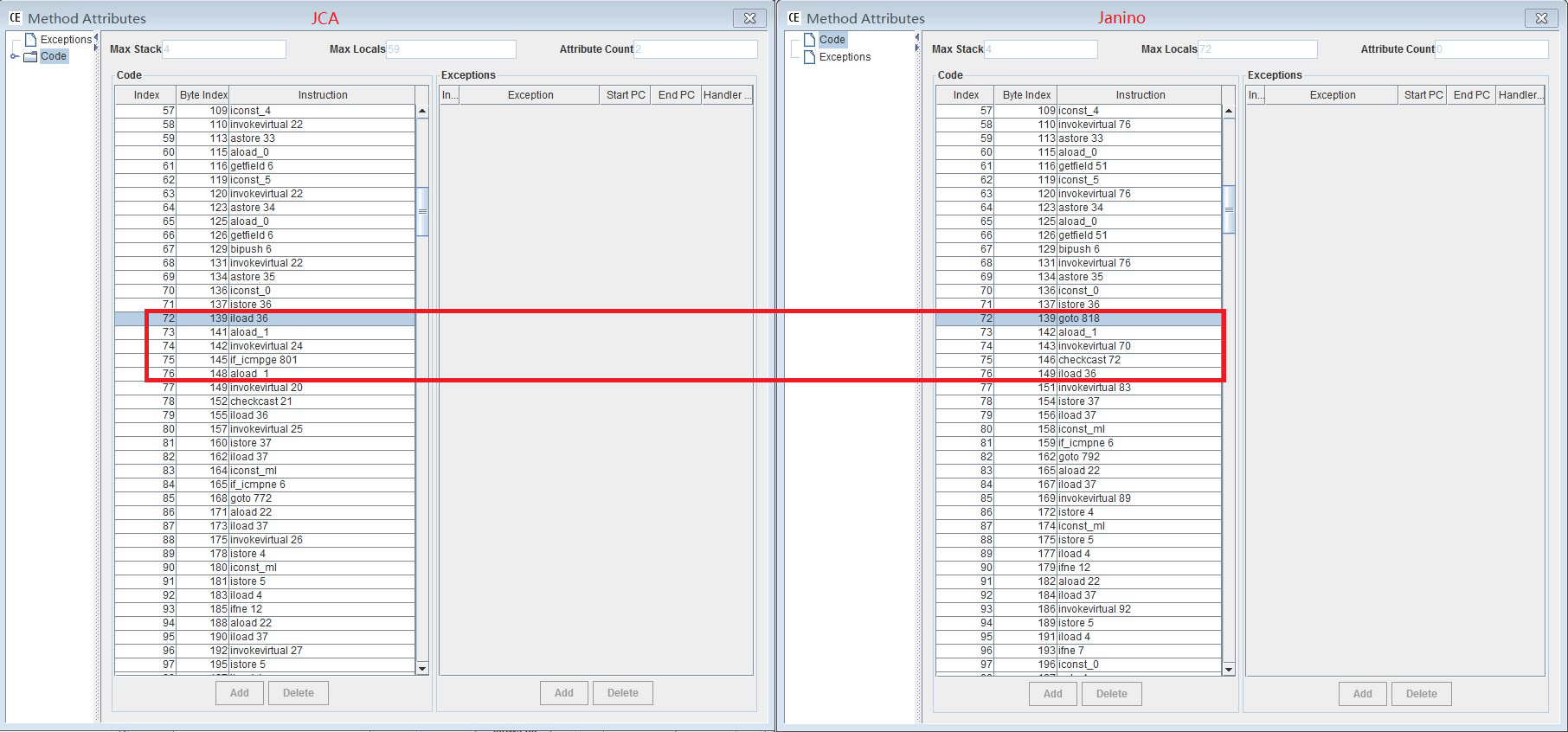The height and width of the screenshot is (732, 1568).
Task: Click Instruction column header in JCA table
Action: click(x=323, y=95)
